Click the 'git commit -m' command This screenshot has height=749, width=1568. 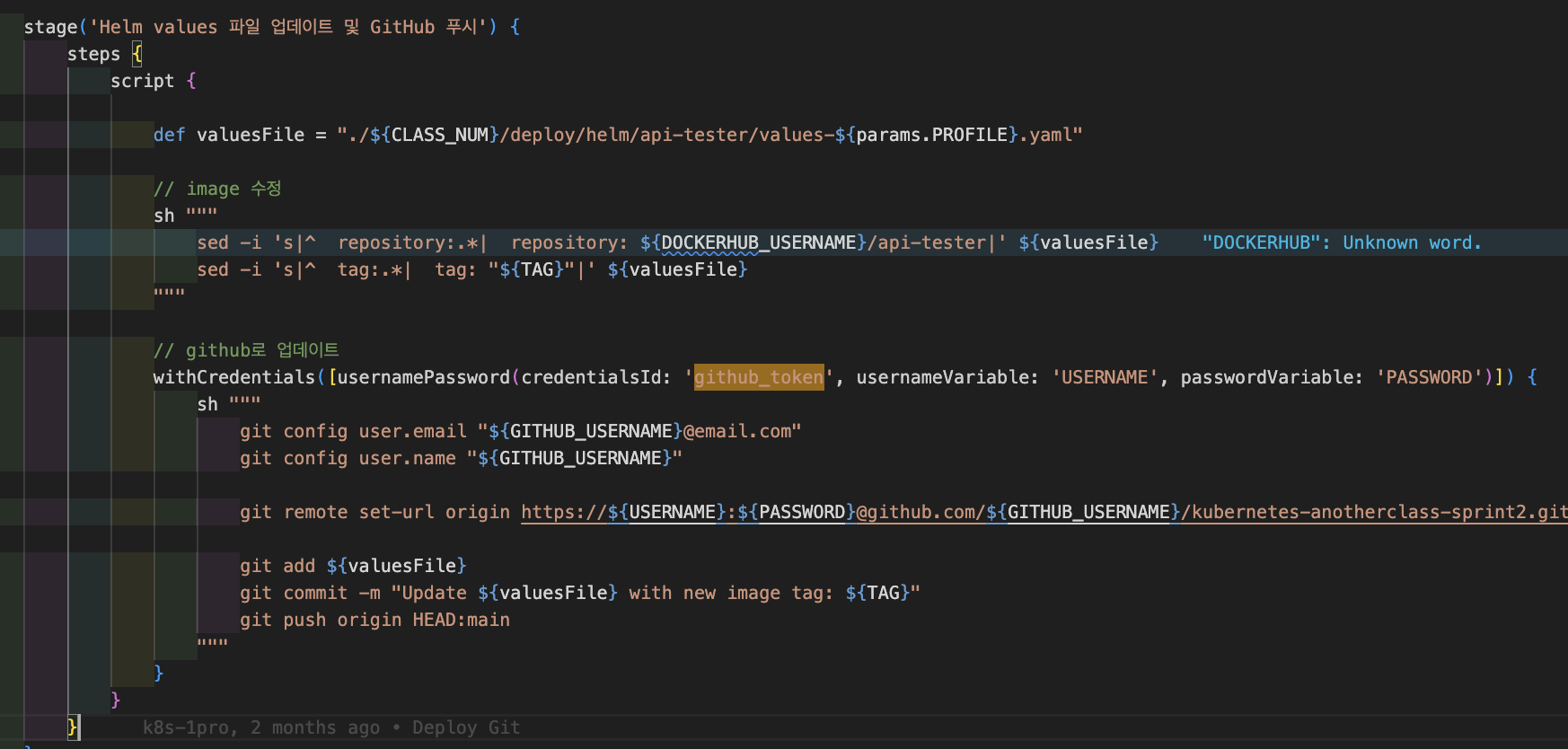[x=310, y=594]
